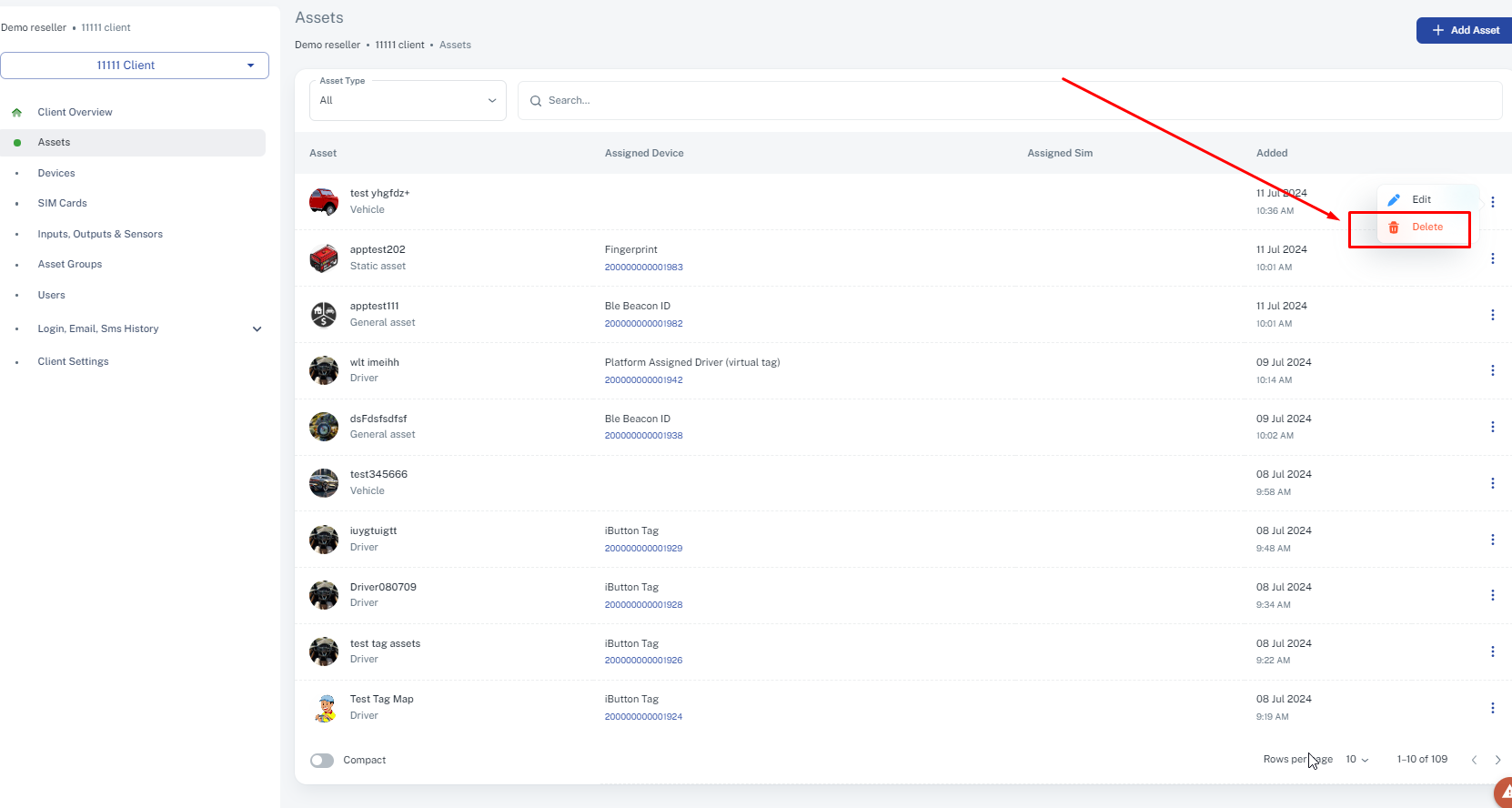Click the plus icon in Add Asset button
1512x808 pixels.
click(x=1438, y=30)
